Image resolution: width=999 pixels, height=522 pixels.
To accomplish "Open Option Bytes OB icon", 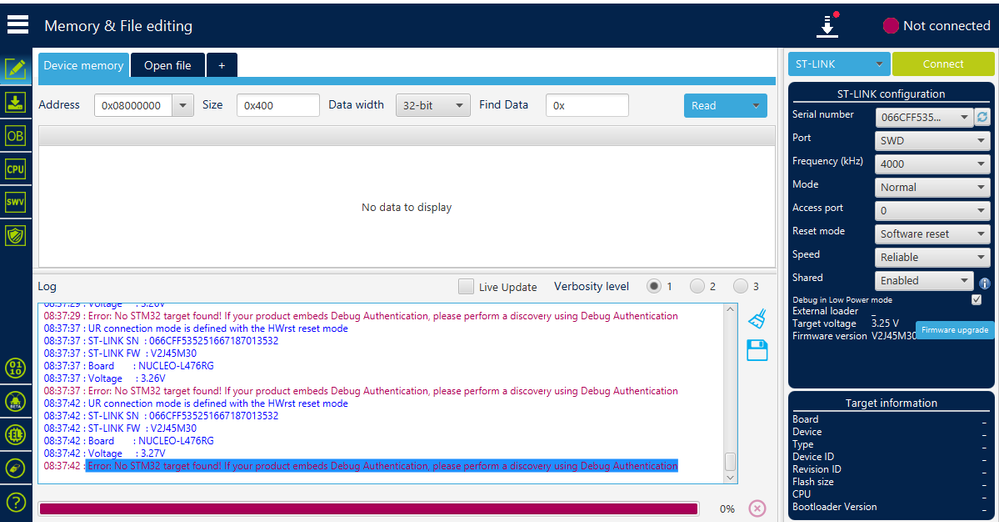I will pyautogui.click(x=15, y=136).
